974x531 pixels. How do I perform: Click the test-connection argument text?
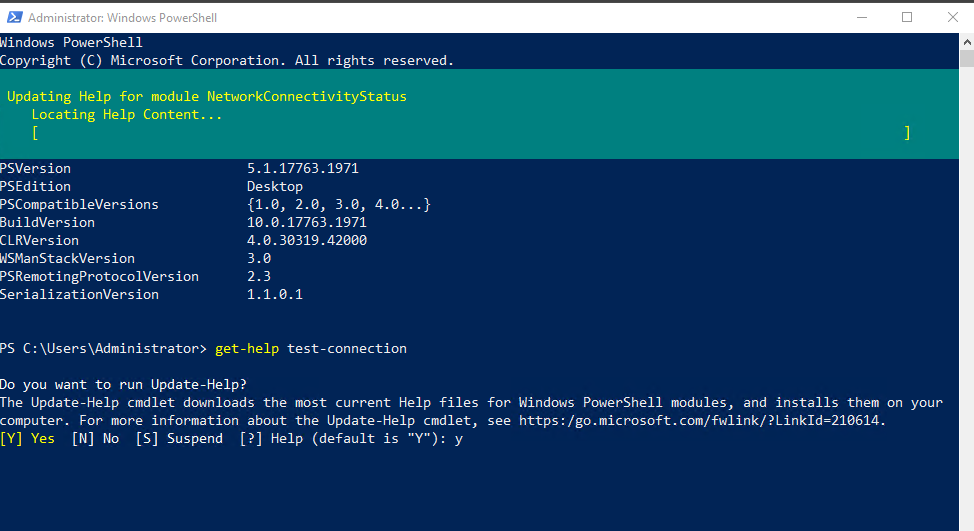pos(347,348)
